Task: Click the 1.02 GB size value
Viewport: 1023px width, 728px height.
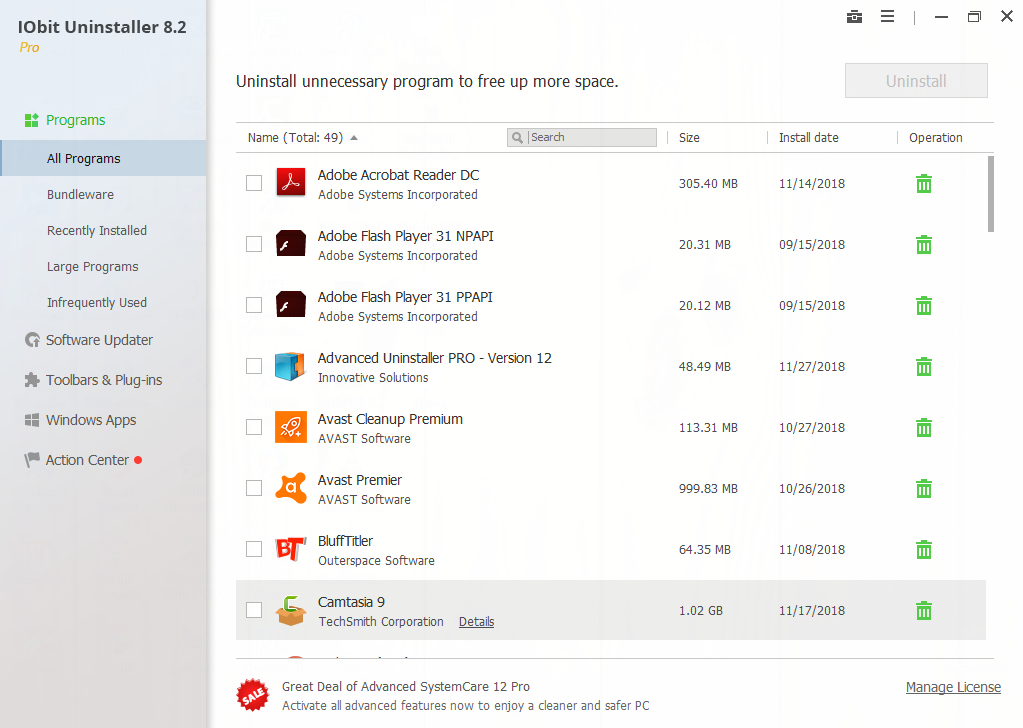Action: click(701, 611)
